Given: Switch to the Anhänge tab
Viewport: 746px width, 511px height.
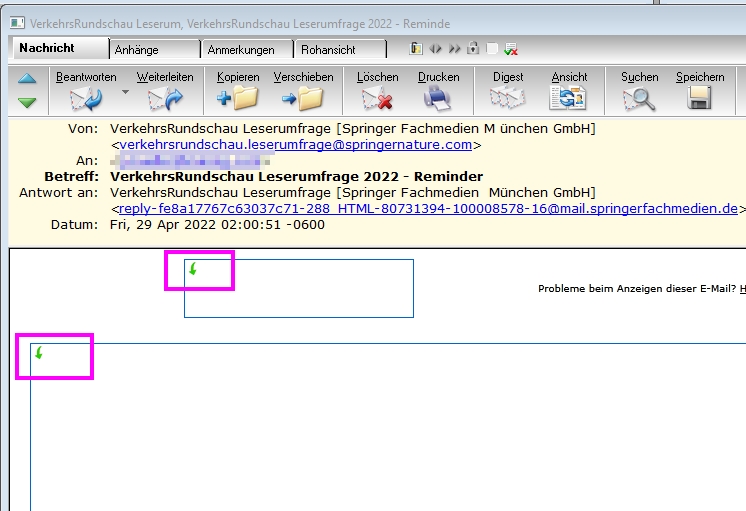Looking at the screenshot, I should click(x=151, y=49).
